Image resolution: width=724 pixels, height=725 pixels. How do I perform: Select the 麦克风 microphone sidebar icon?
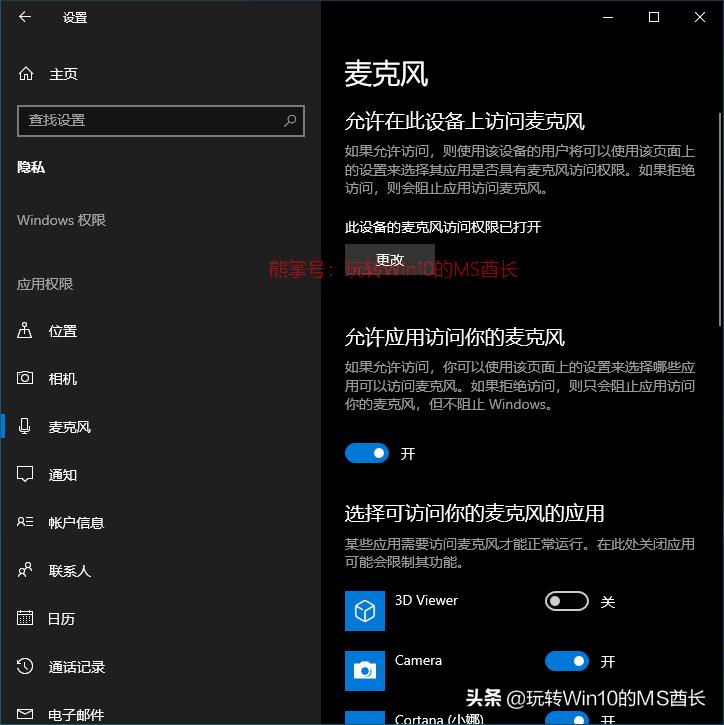25,426
